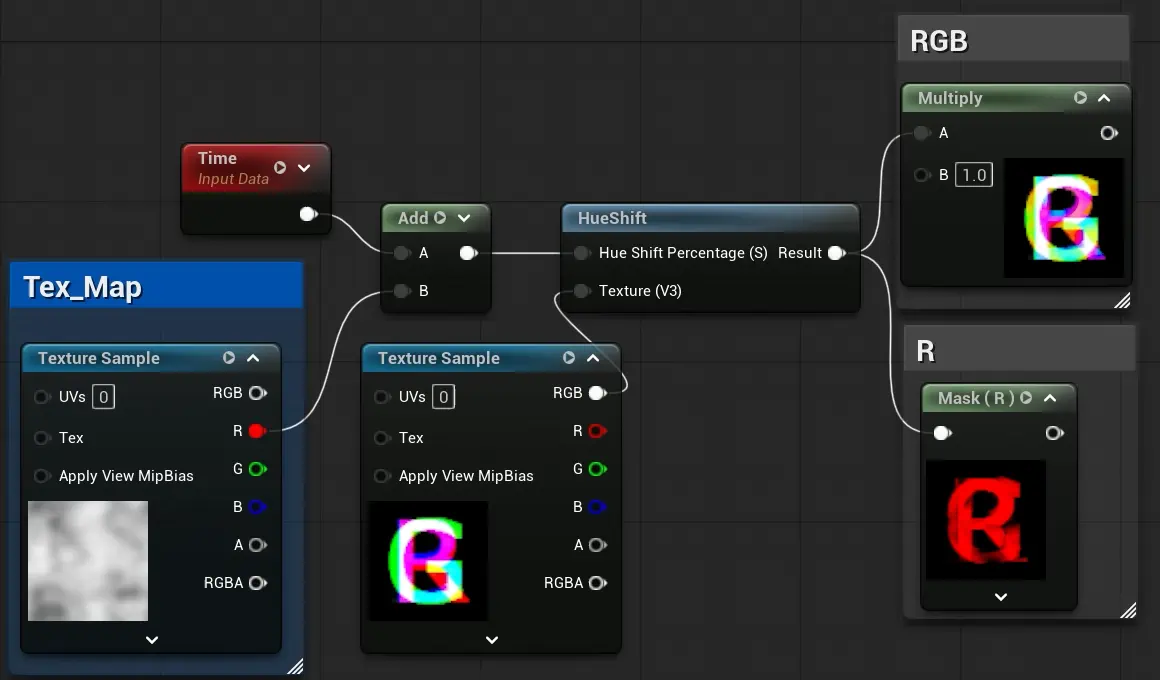This screenshot has height=680, width=1160.
Task: Click the red R output pin on Tex_Map sampler
Action: 256,431
